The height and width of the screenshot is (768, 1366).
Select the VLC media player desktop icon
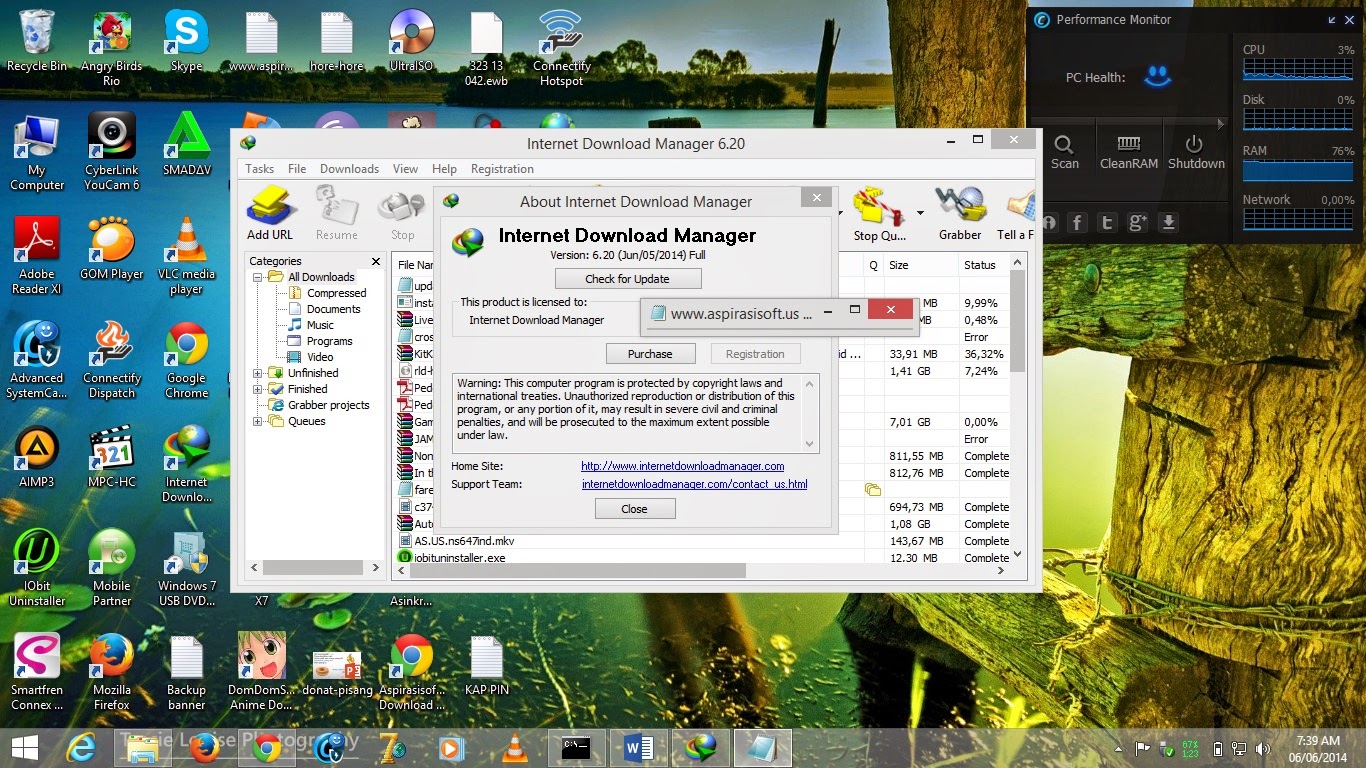pyautogui.click(x=186, y=256)
